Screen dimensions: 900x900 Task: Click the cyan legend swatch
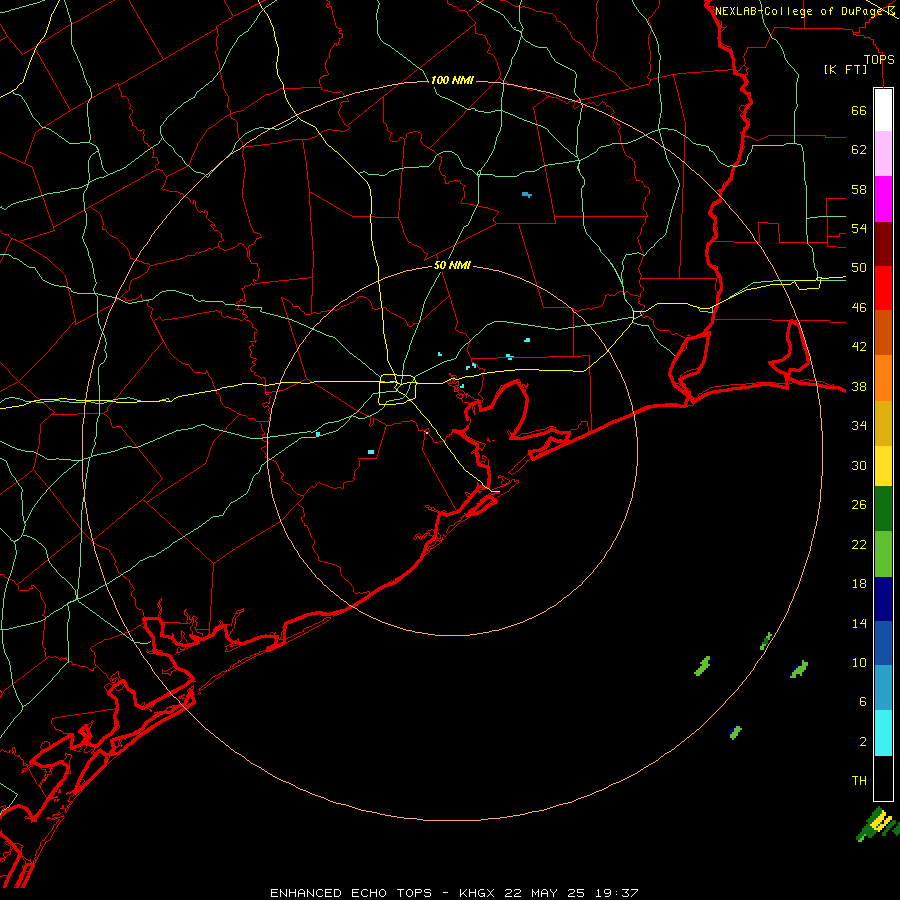pyautogui.click(x=883, y=733)
